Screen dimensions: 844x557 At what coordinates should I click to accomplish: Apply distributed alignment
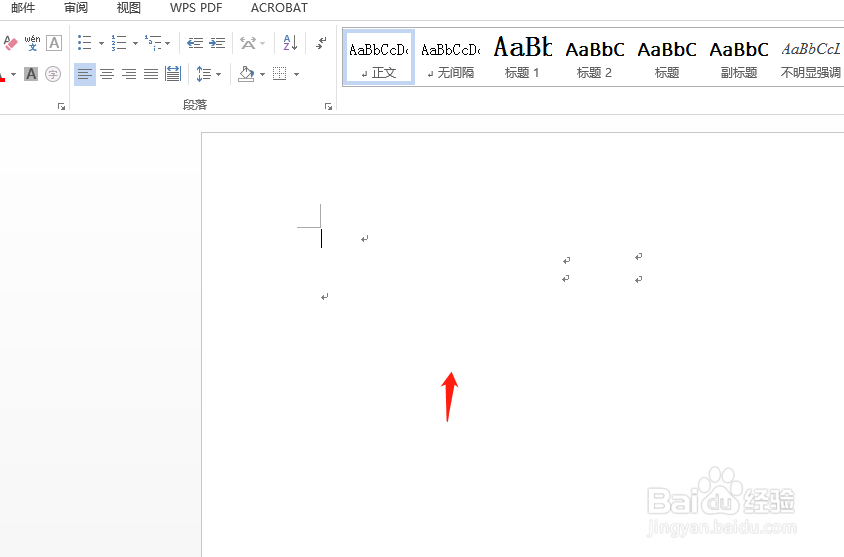click(x=173, y=74)
